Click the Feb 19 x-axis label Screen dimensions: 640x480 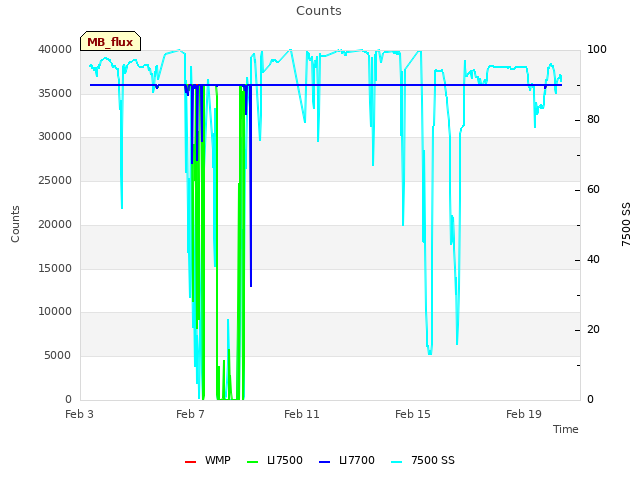click(524, 414)
